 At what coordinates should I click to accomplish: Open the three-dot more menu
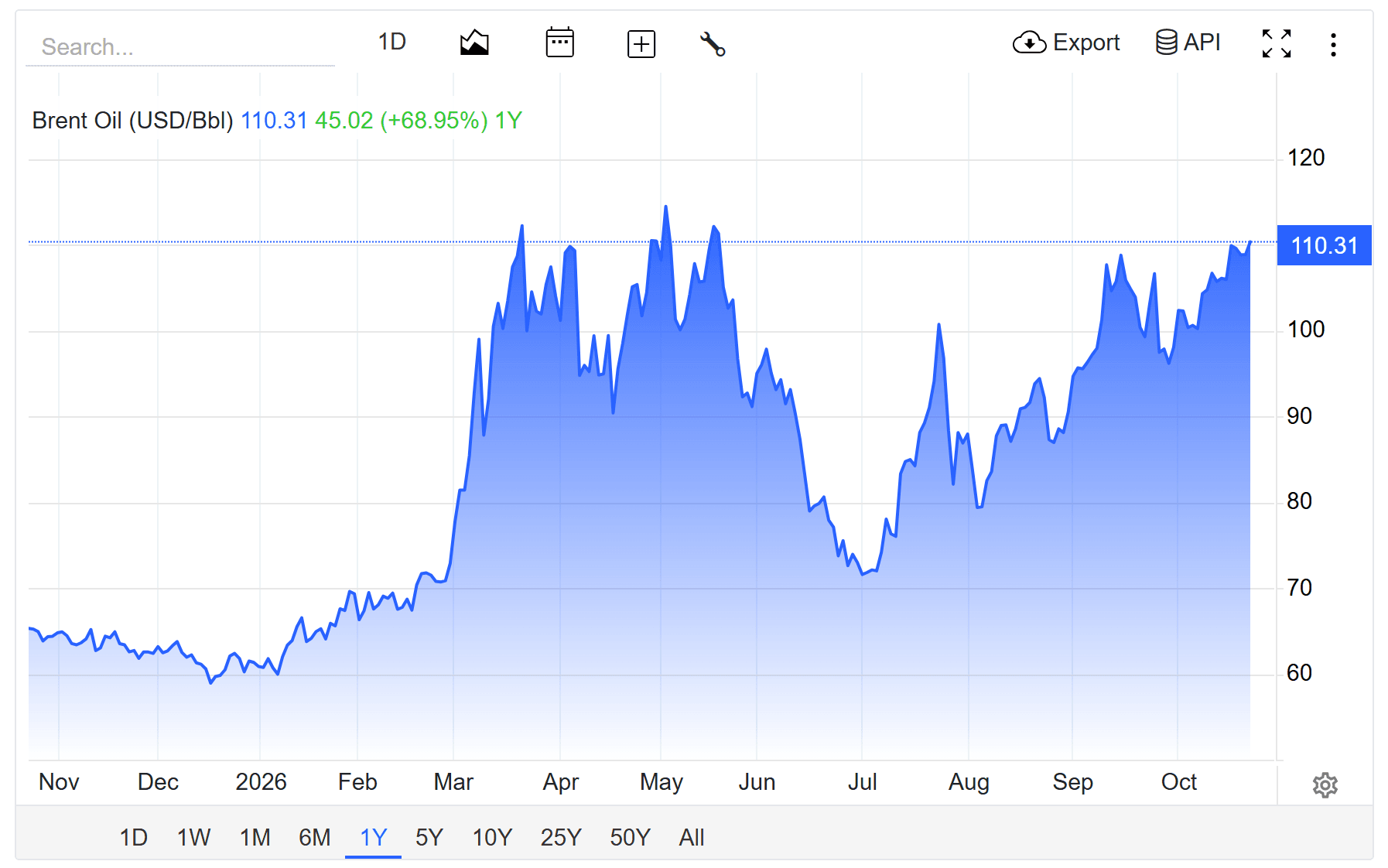coord(1333,44)
